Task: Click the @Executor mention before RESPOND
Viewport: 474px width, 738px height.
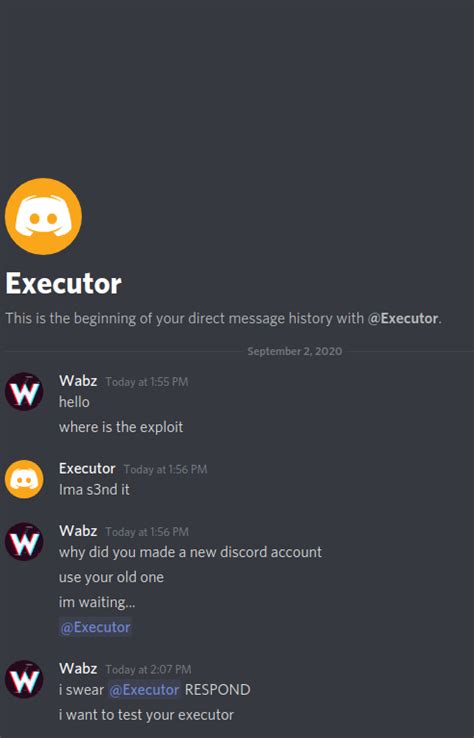Action: (145, 690)
